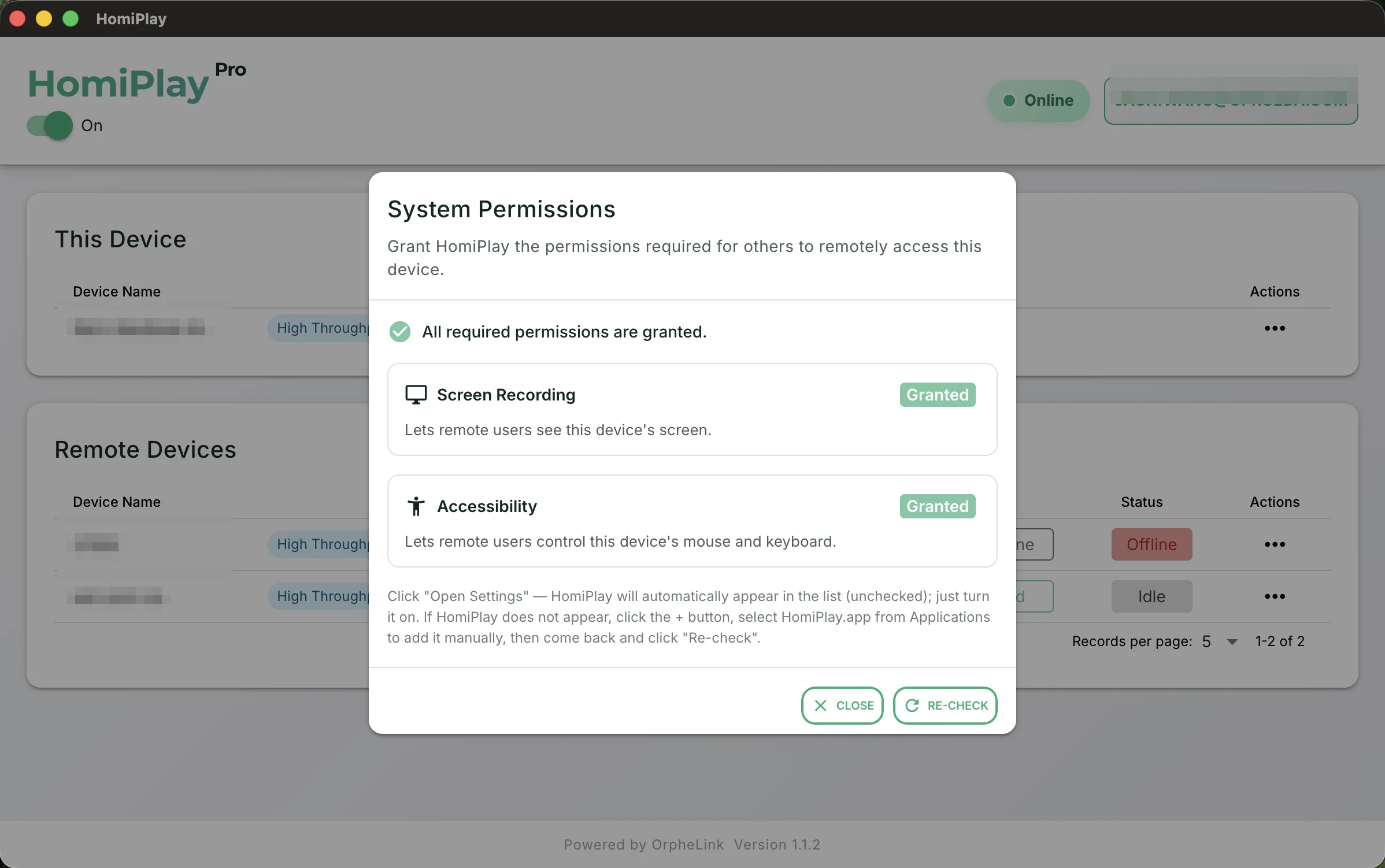Click the Device Name header in This Device
Image resolution: width=1385 pixels, height=868 pixels.
click(x=117, y=291)
